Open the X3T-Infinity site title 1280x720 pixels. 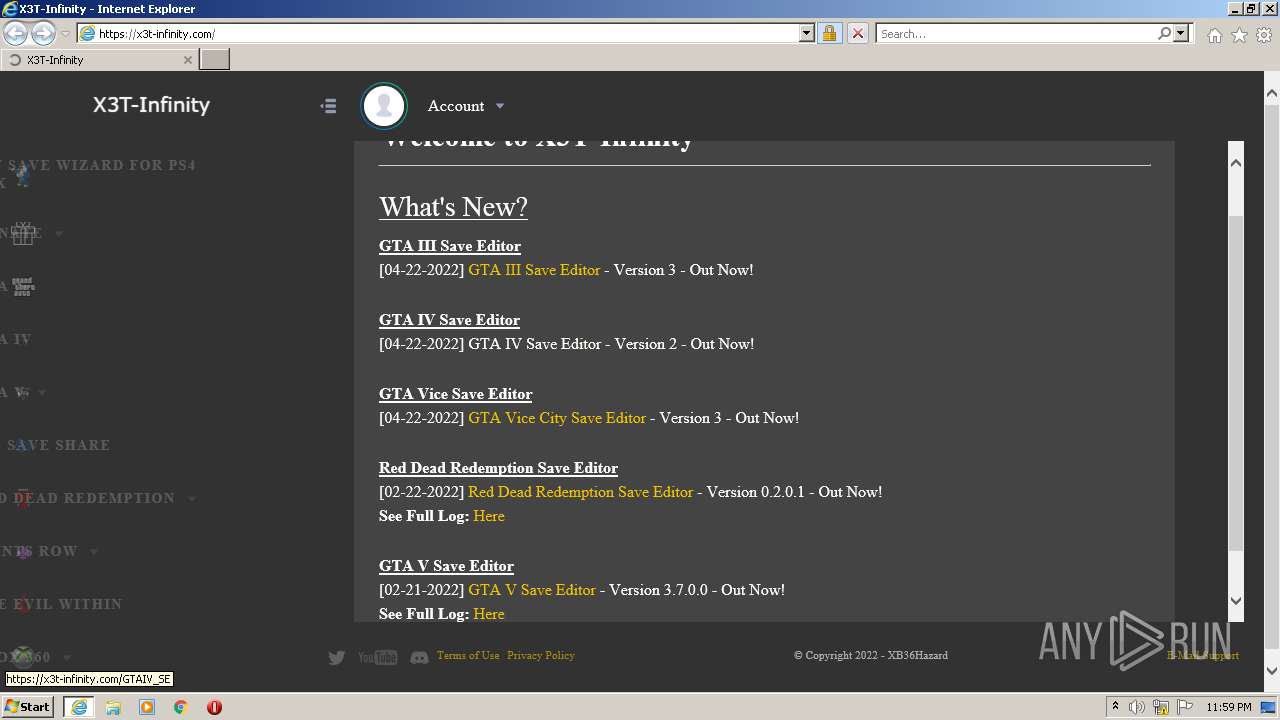pyautogui.click(x=151, y=105)
